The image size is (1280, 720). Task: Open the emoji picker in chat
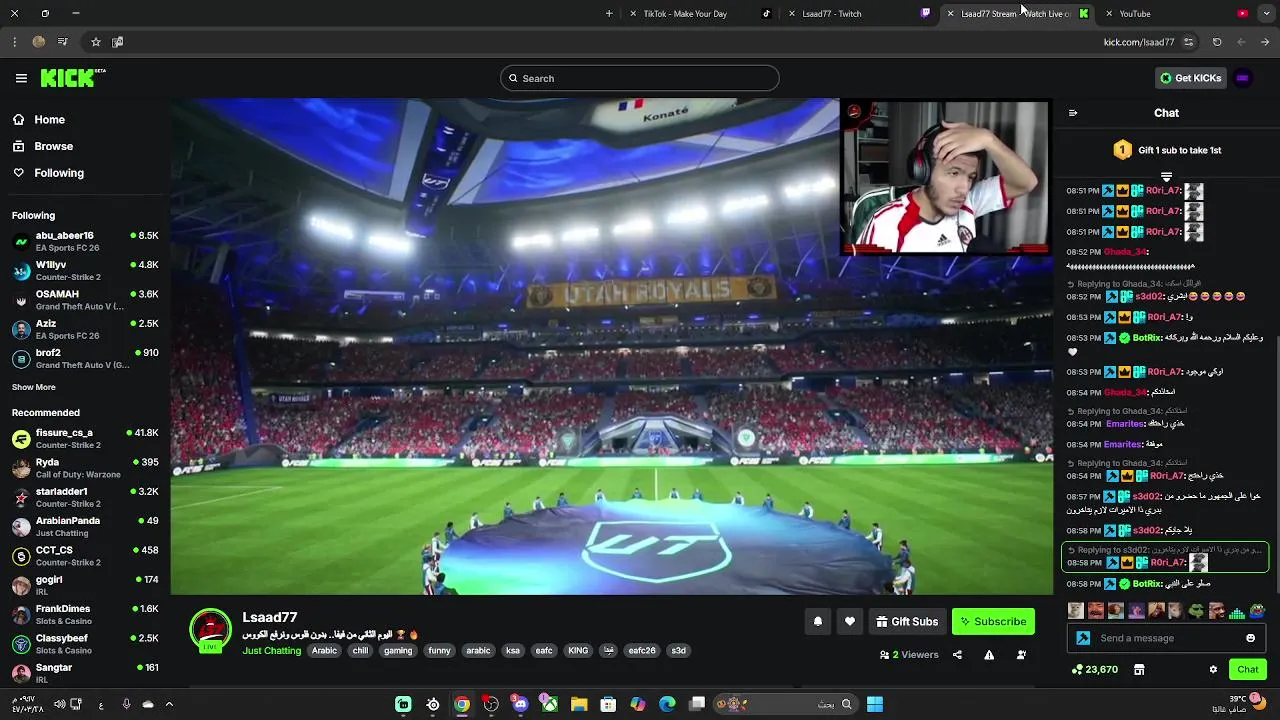point(1250,638)
